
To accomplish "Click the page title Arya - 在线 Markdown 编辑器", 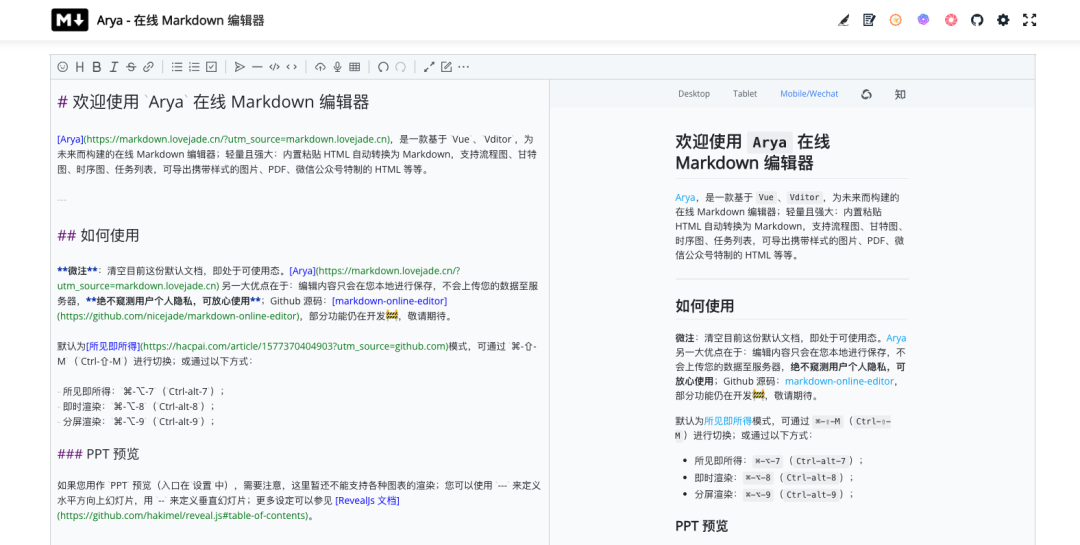I will (x=180, y=21).
